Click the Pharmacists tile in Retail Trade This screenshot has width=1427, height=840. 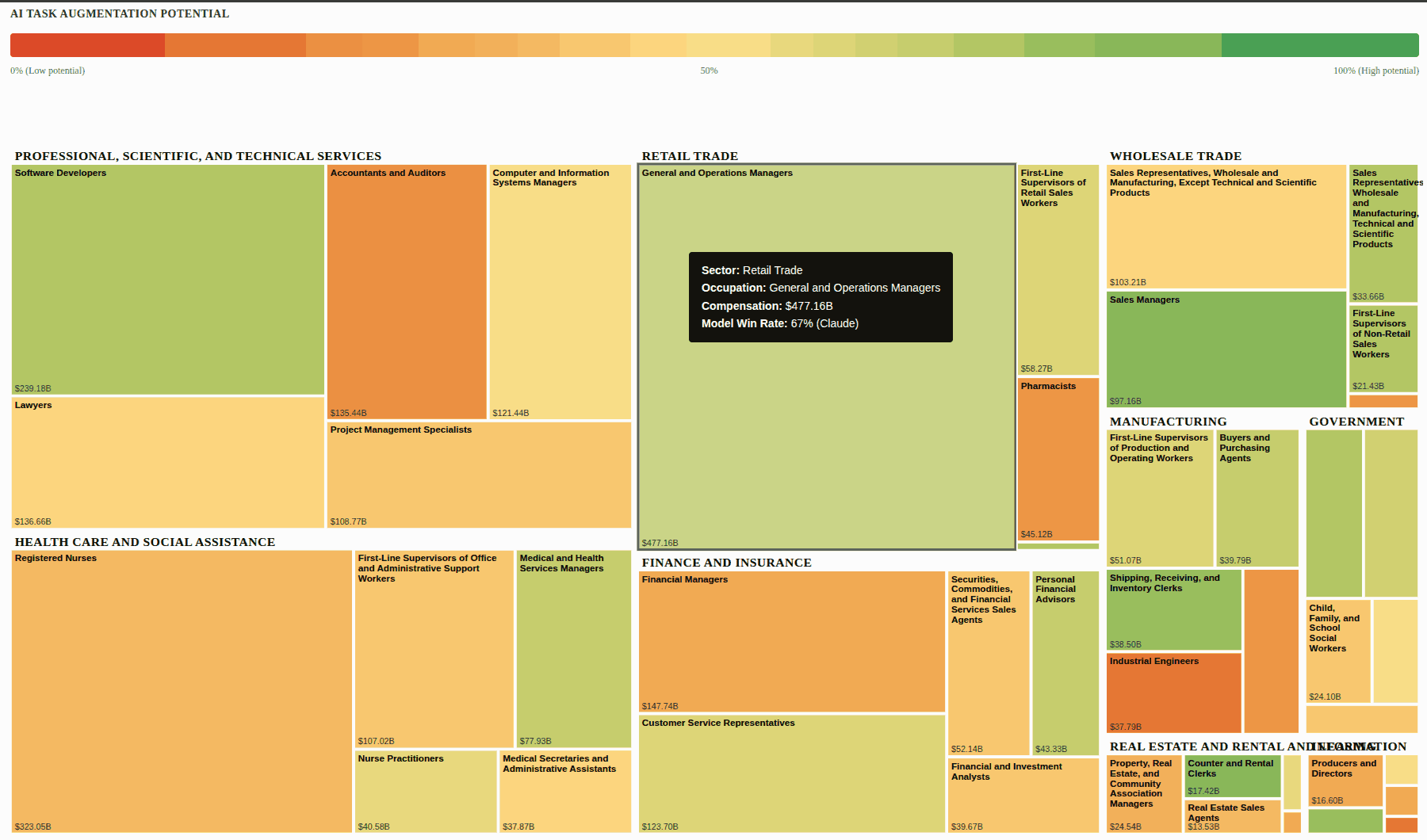1058,459
